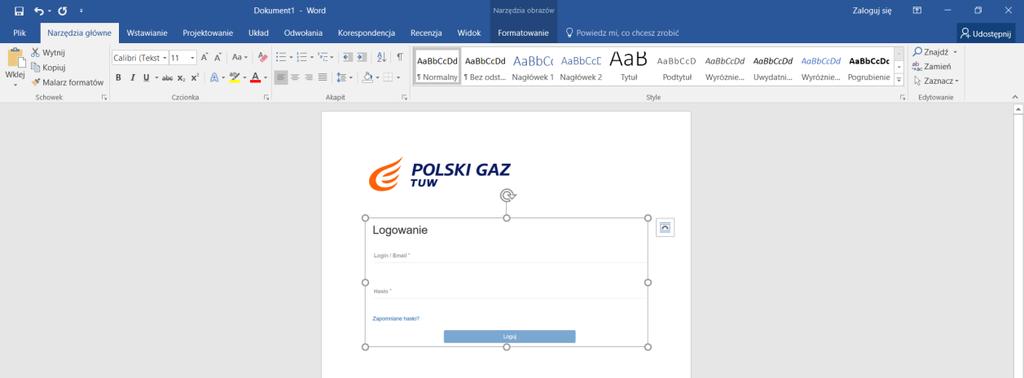Image resolution: width=1024 pixels, height=378 pixels.
Task: Toggle underline formatting
Action: coord(146,78)
